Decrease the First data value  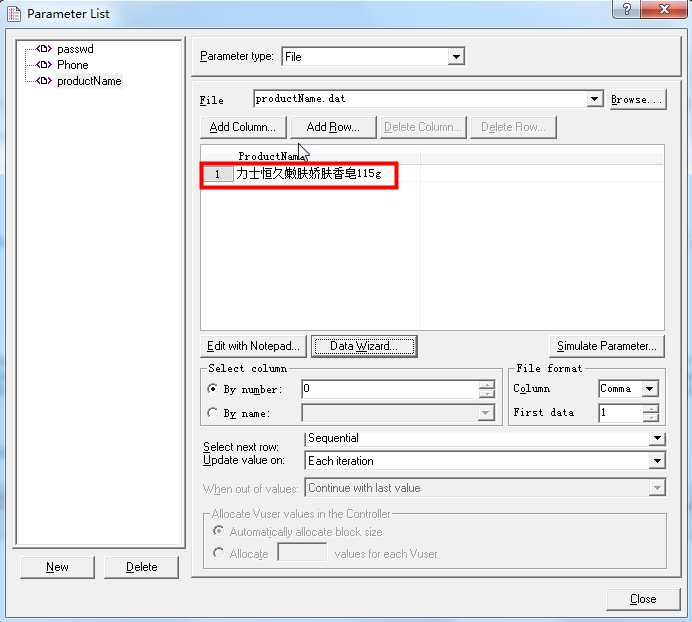[x=650, y=417]
